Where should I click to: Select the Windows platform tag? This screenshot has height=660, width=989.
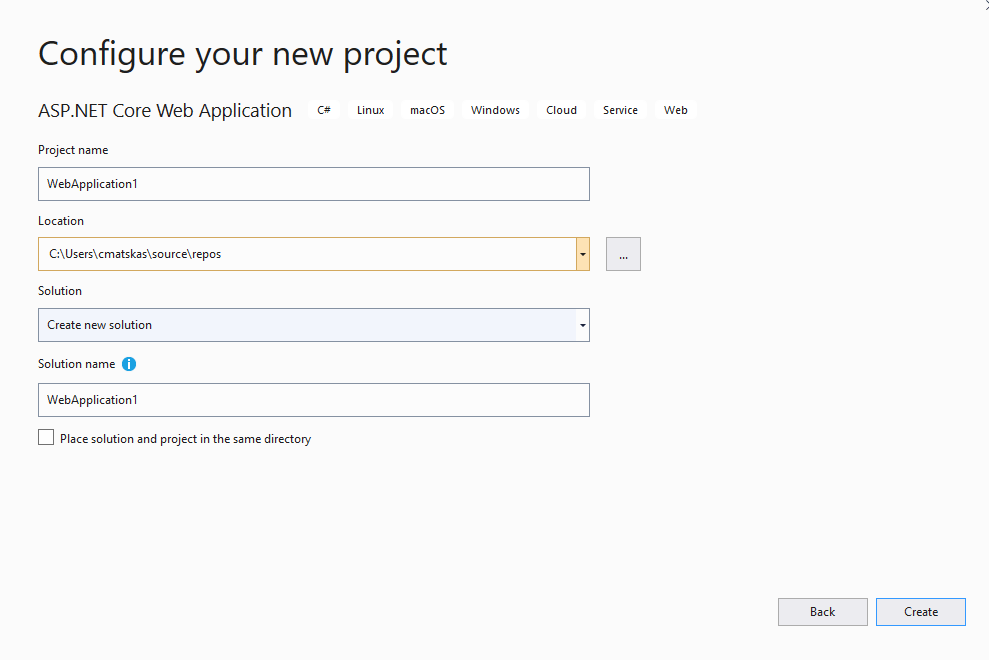tap(495, 110)
